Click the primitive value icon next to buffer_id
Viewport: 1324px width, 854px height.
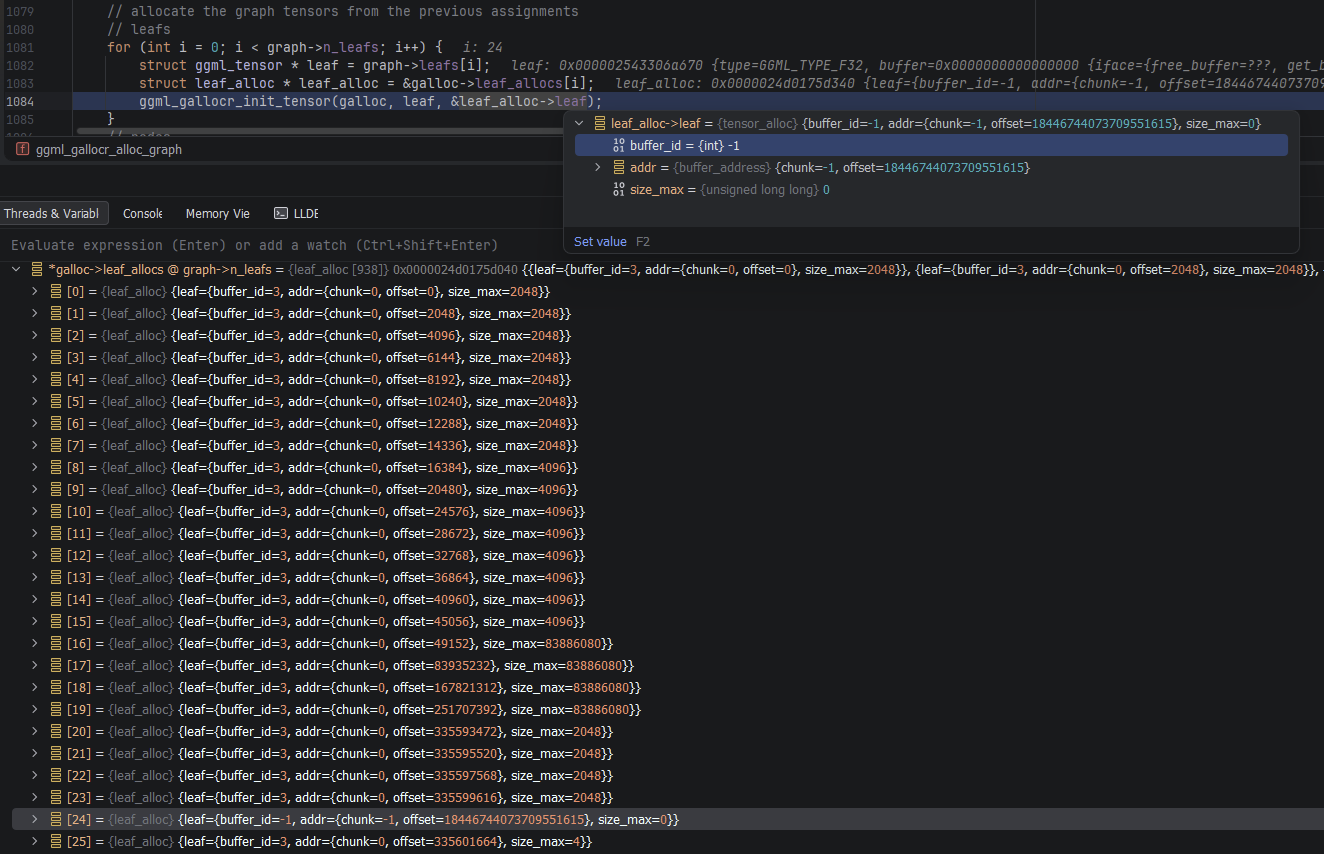pyautogui.click(x=619, y=145)
